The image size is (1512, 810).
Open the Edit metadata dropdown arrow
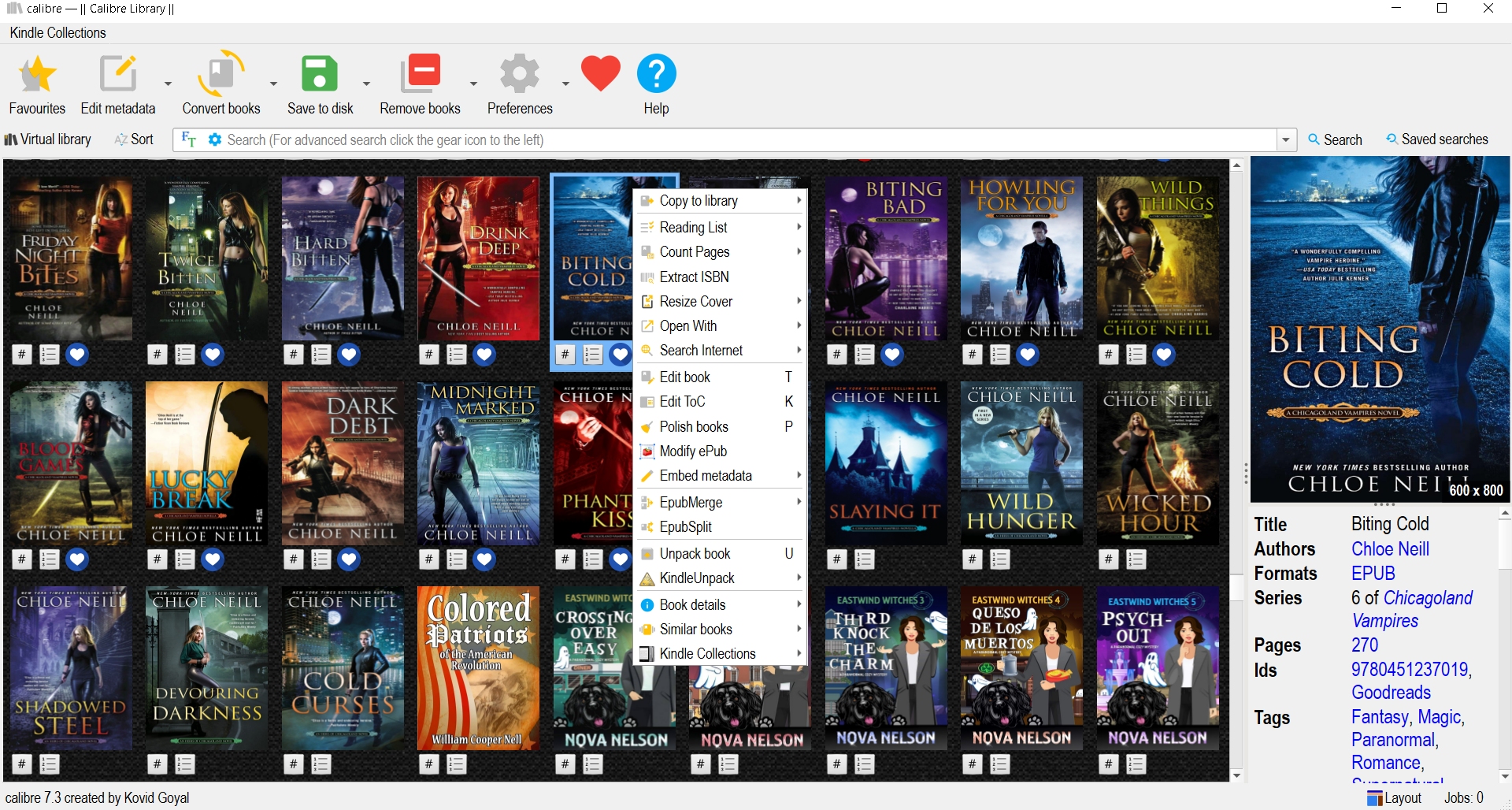[x=168, y=83]
